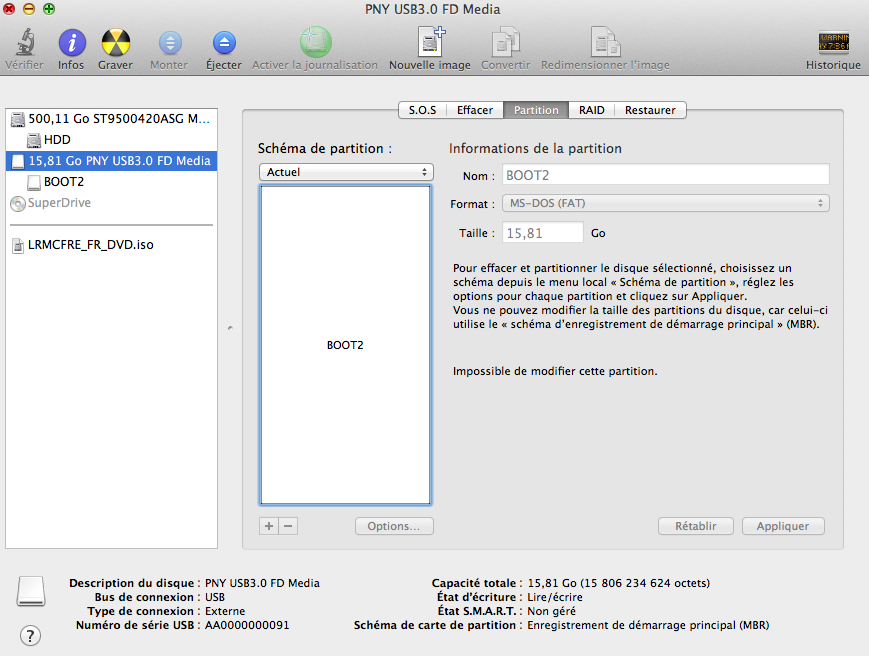Click the Rétablir button

(696, 526)
